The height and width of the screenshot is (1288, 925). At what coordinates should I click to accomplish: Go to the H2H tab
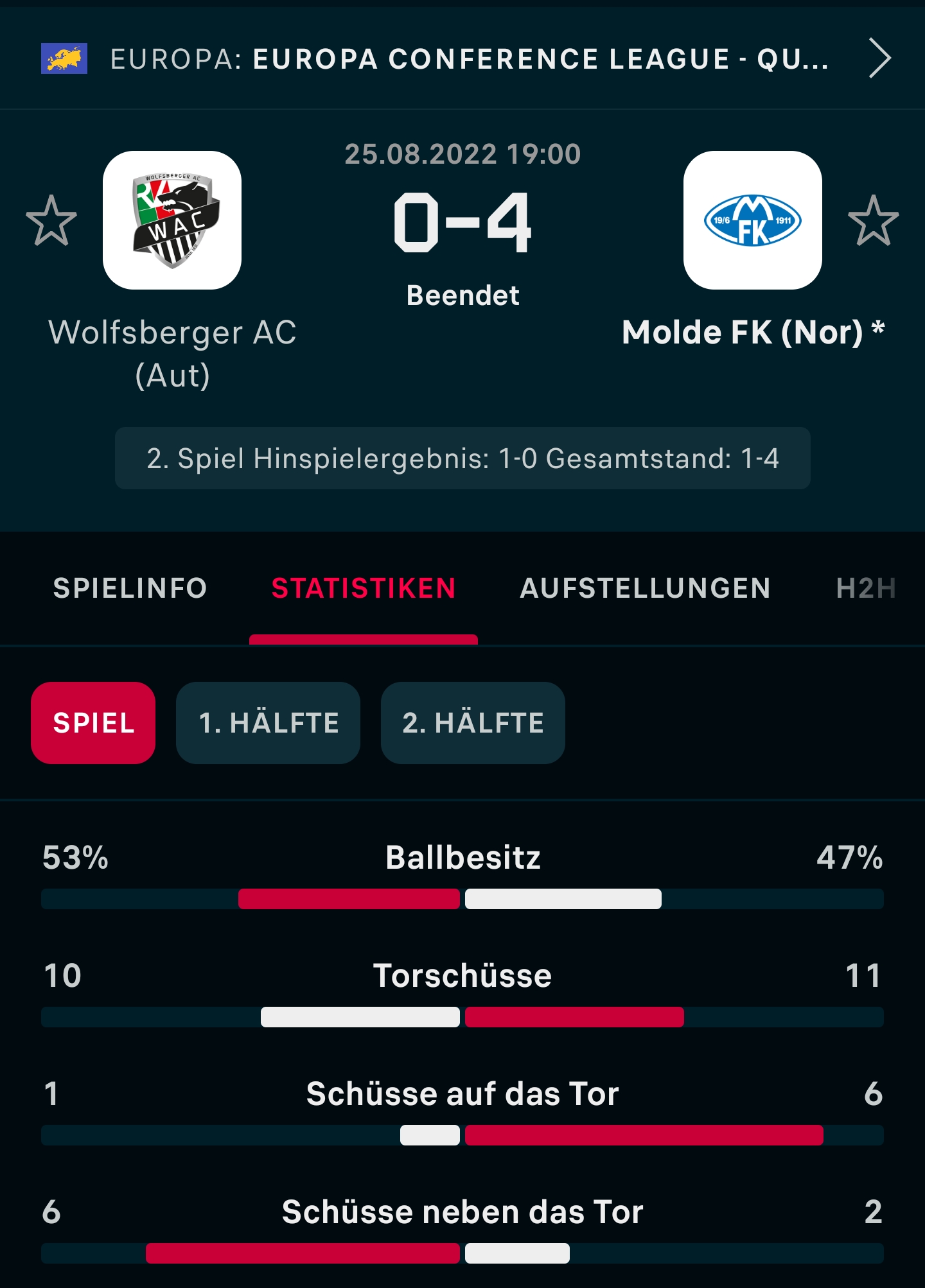[x=865, y=588]
